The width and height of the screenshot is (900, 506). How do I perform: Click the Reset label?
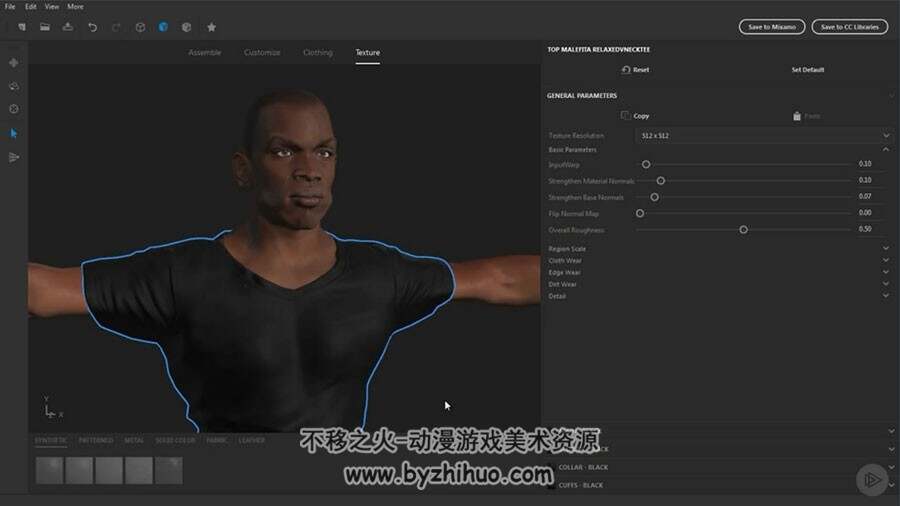pyautogui.click(x=641, y=69)
